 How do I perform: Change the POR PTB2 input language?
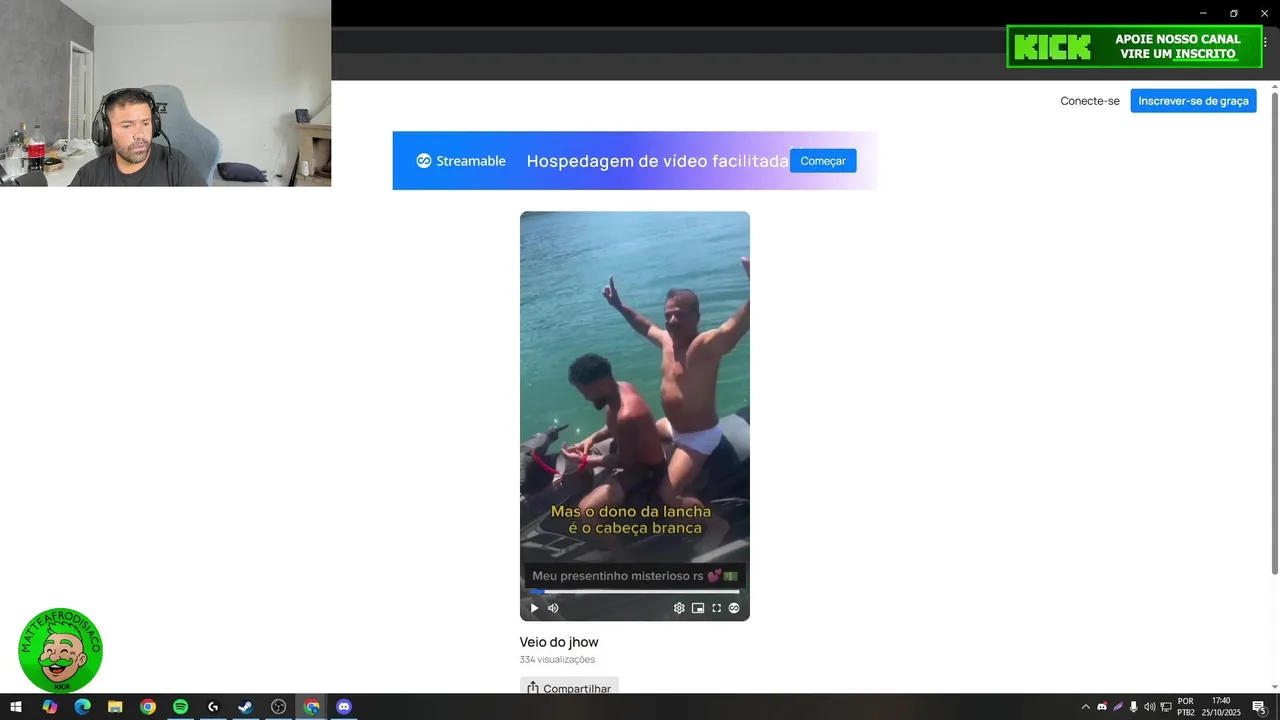(x=1186, y=707)
